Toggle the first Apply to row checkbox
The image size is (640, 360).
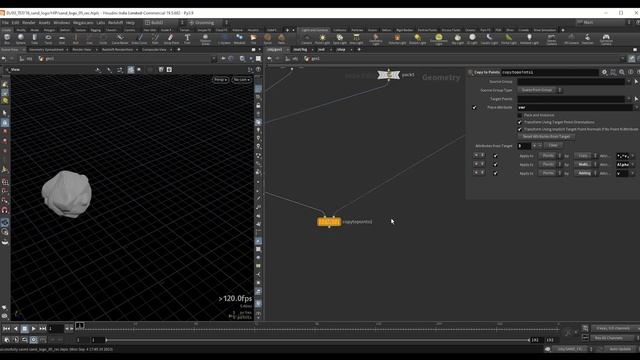click(x=495, y=156)
